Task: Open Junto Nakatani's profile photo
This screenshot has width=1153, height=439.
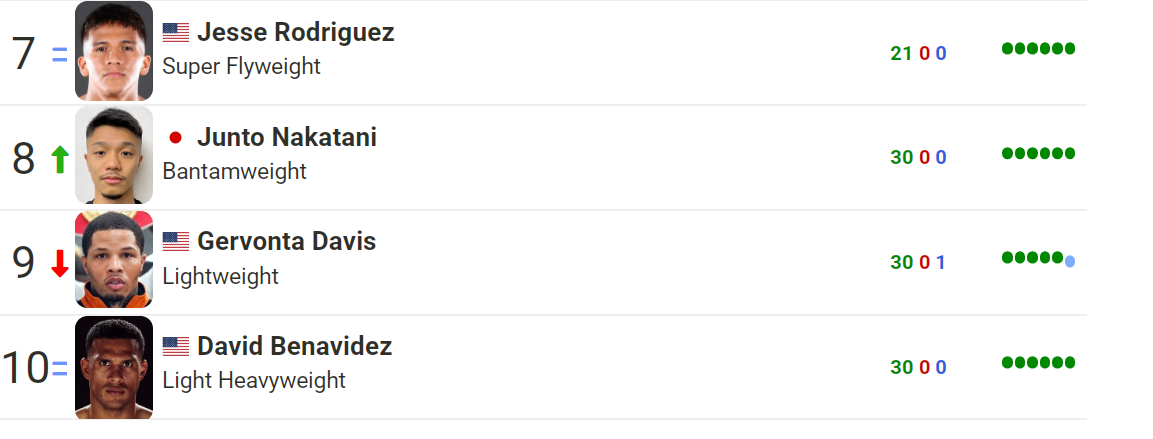Action: click(x=114, y=155)
